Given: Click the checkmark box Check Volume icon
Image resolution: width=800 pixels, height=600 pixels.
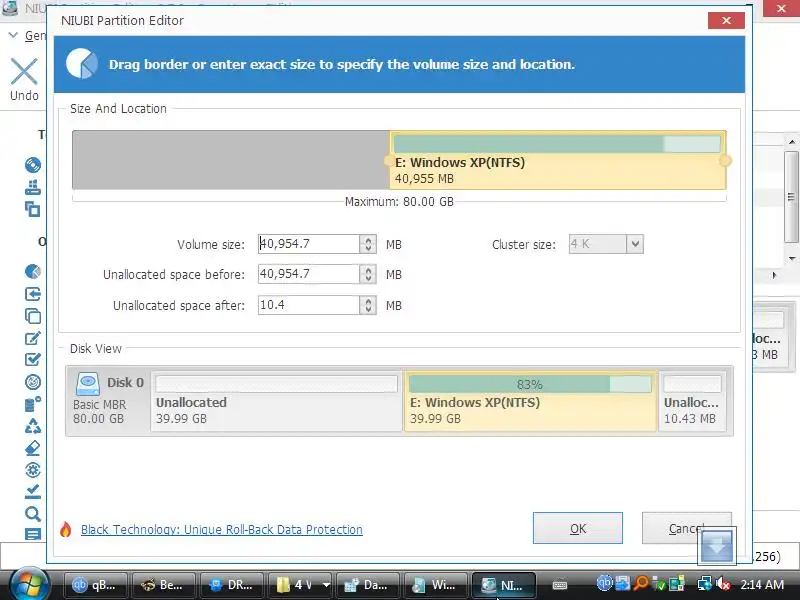Looking at the screenshot, I should tap(33, 360).
